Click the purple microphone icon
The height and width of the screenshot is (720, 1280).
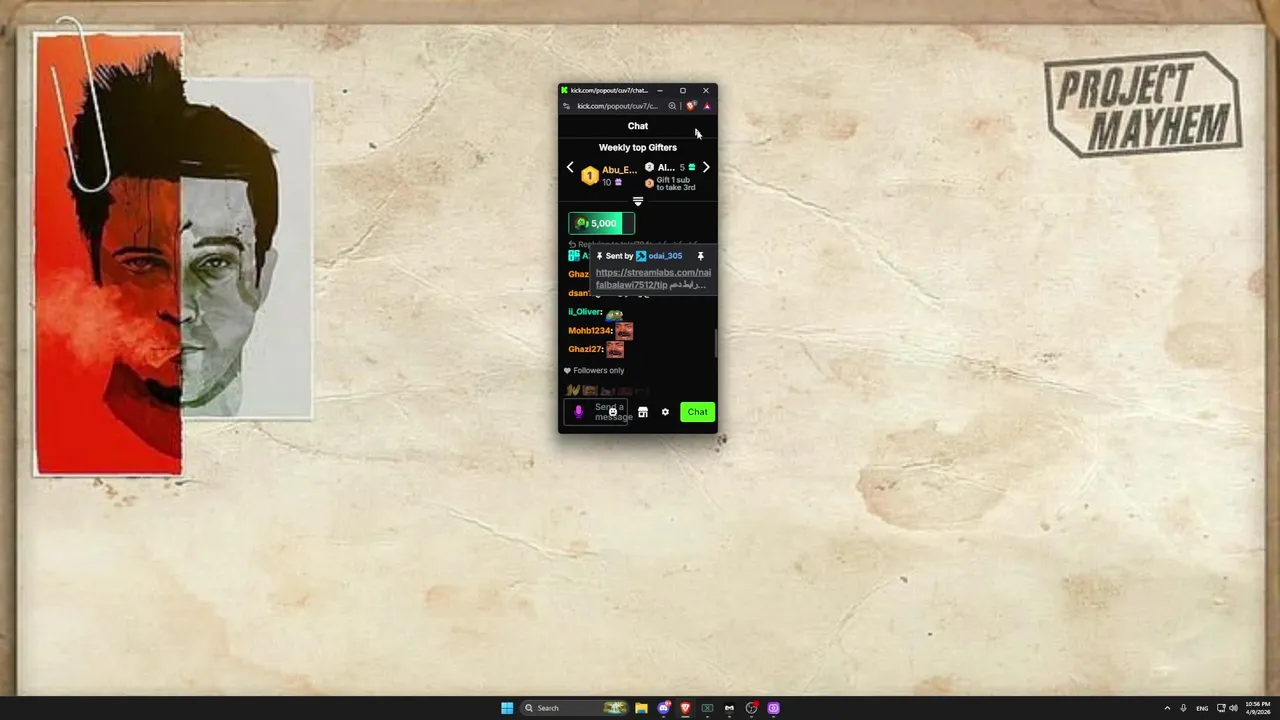[x=578, y=412]
